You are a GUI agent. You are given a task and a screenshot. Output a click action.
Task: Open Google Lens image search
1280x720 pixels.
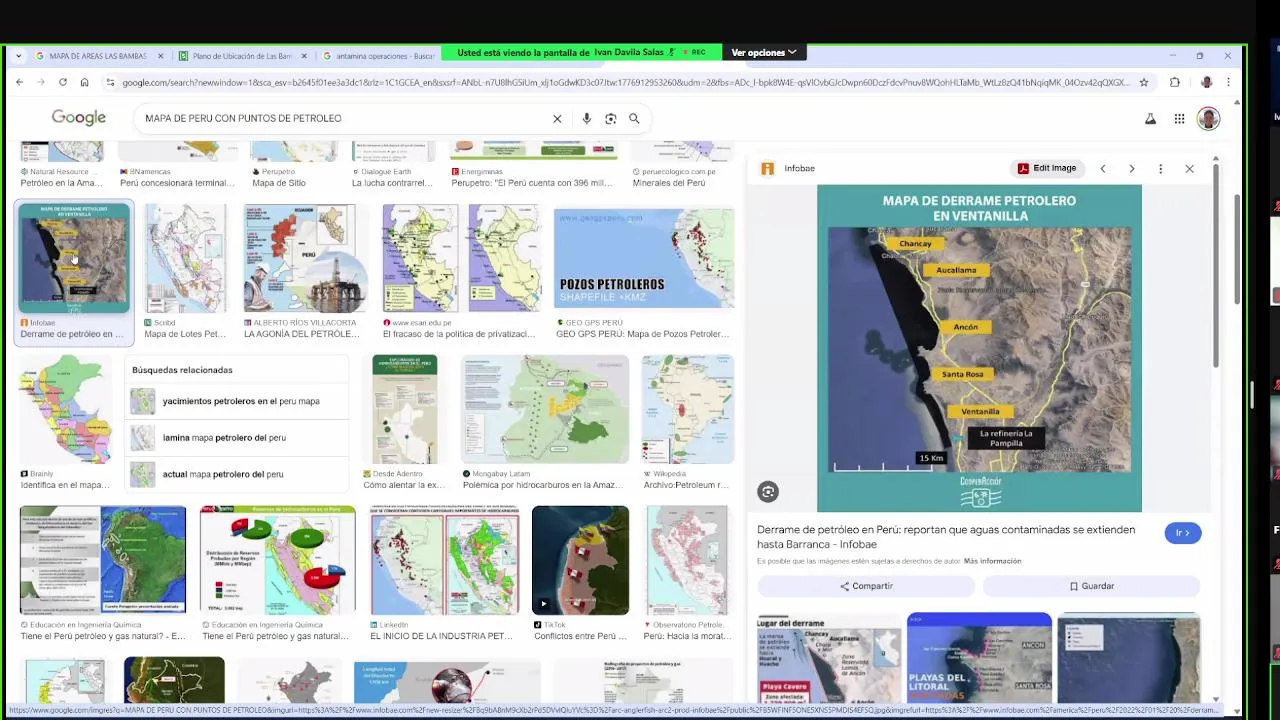coord(610,118)
